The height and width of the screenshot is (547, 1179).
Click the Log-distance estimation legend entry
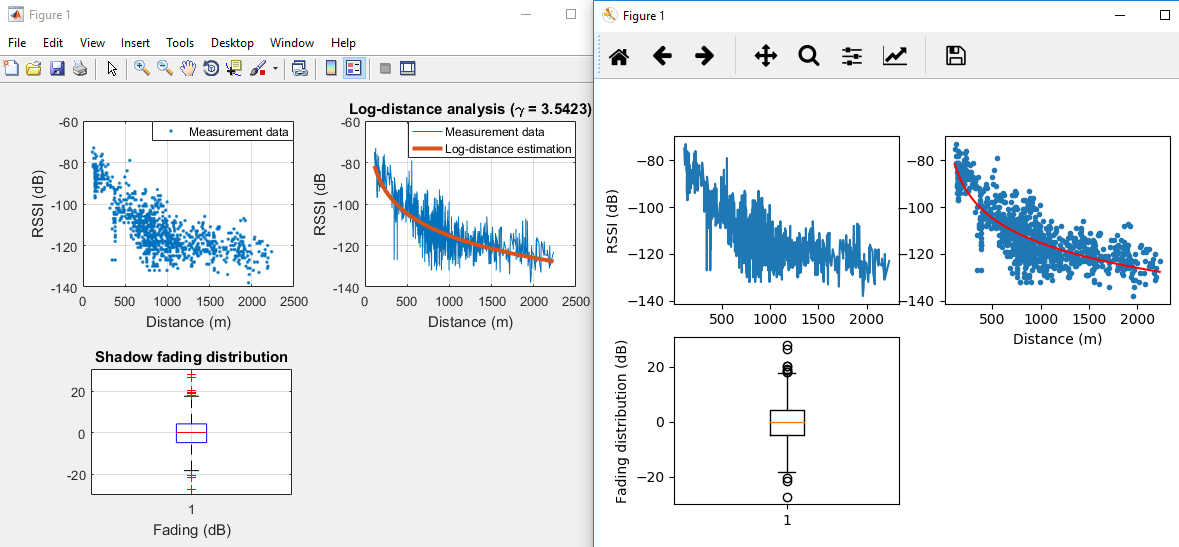point(492,149)
